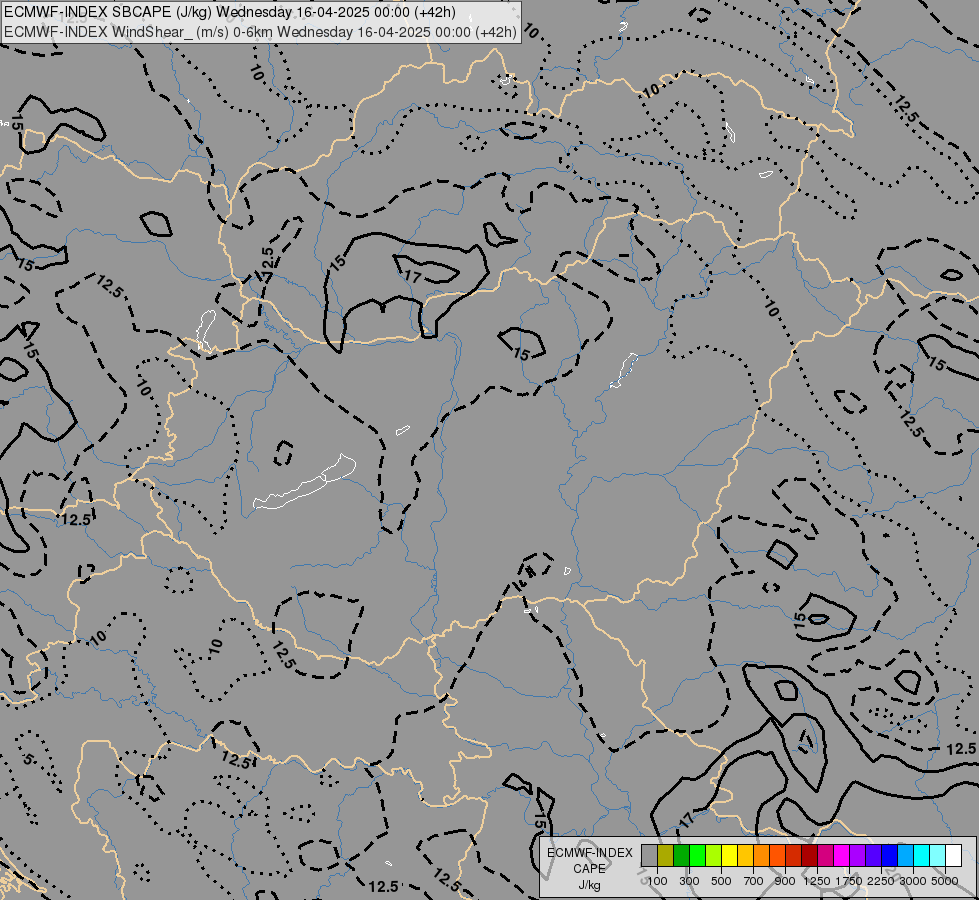Click the legend value 1750
979x900 pixels.
[849, 881]
